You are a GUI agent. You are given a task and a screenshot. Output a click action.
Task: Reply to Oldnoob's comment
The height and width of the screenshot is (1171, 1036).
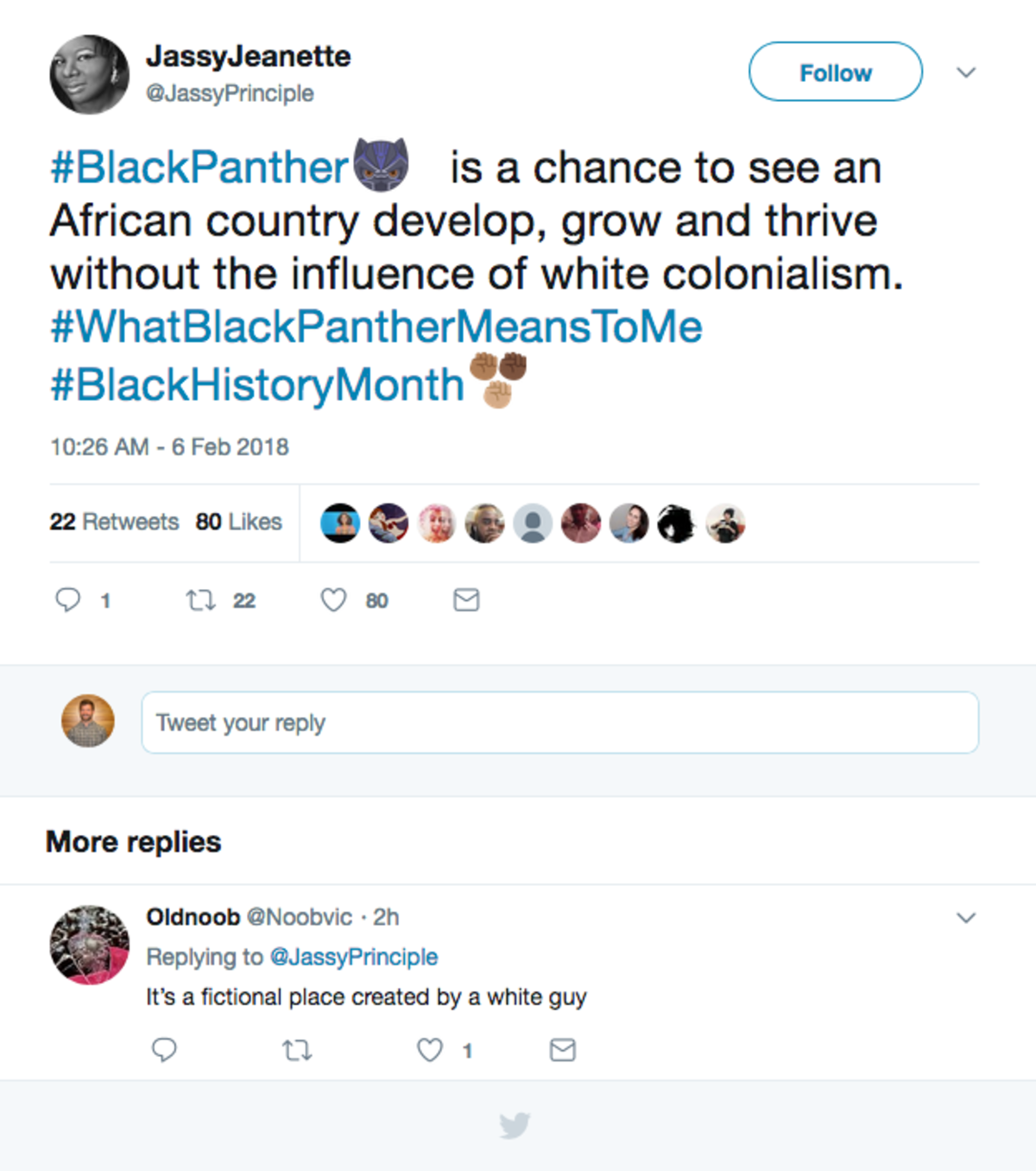[164, 1050]
